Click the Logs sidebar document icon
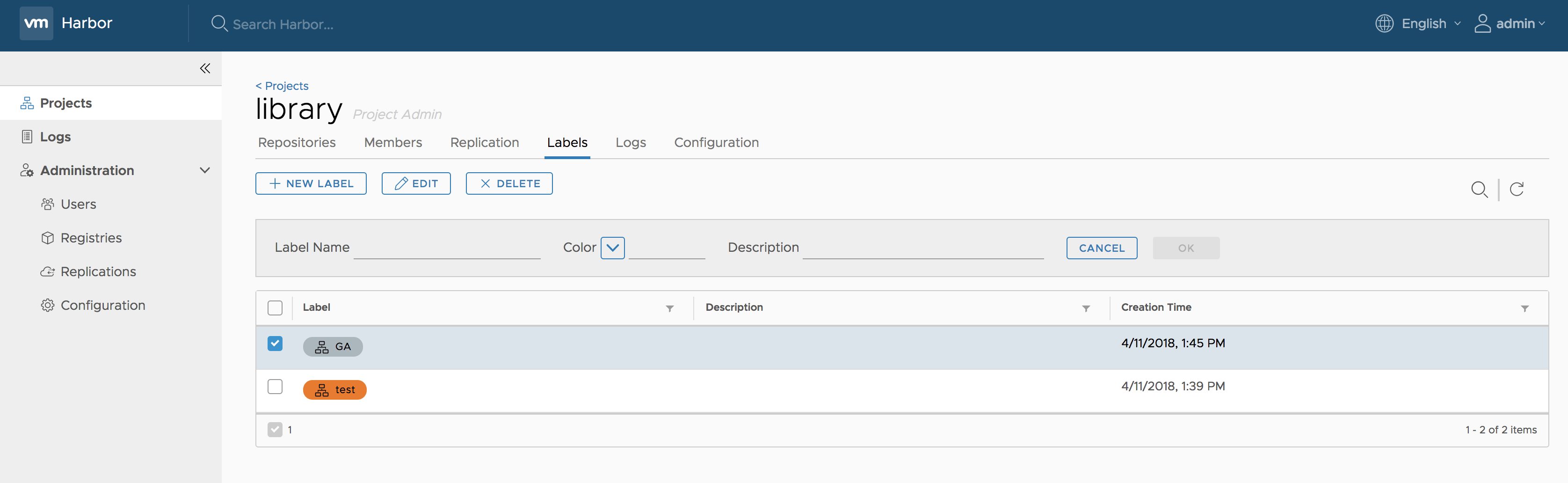The height and width of the screenshot is (483, 1568). 27,137
